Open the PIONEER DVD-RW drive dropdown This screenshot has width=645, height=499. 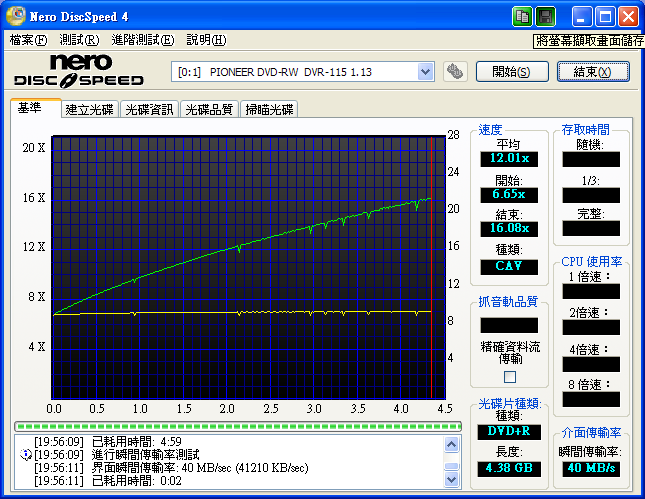pyautogui.click(x=425, y=72)
